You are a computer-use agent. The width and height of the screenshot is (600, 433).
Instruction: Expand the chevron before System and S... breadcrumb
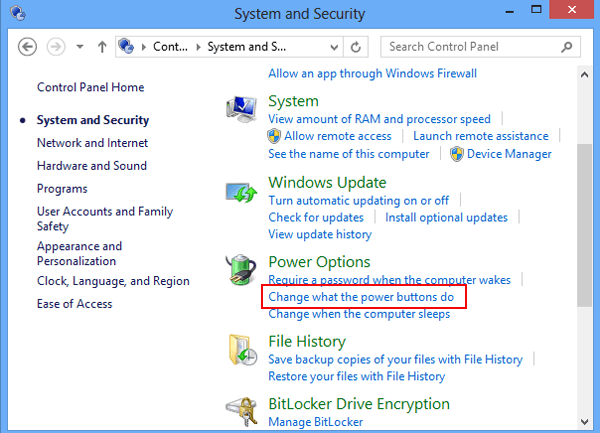(198, 47)
